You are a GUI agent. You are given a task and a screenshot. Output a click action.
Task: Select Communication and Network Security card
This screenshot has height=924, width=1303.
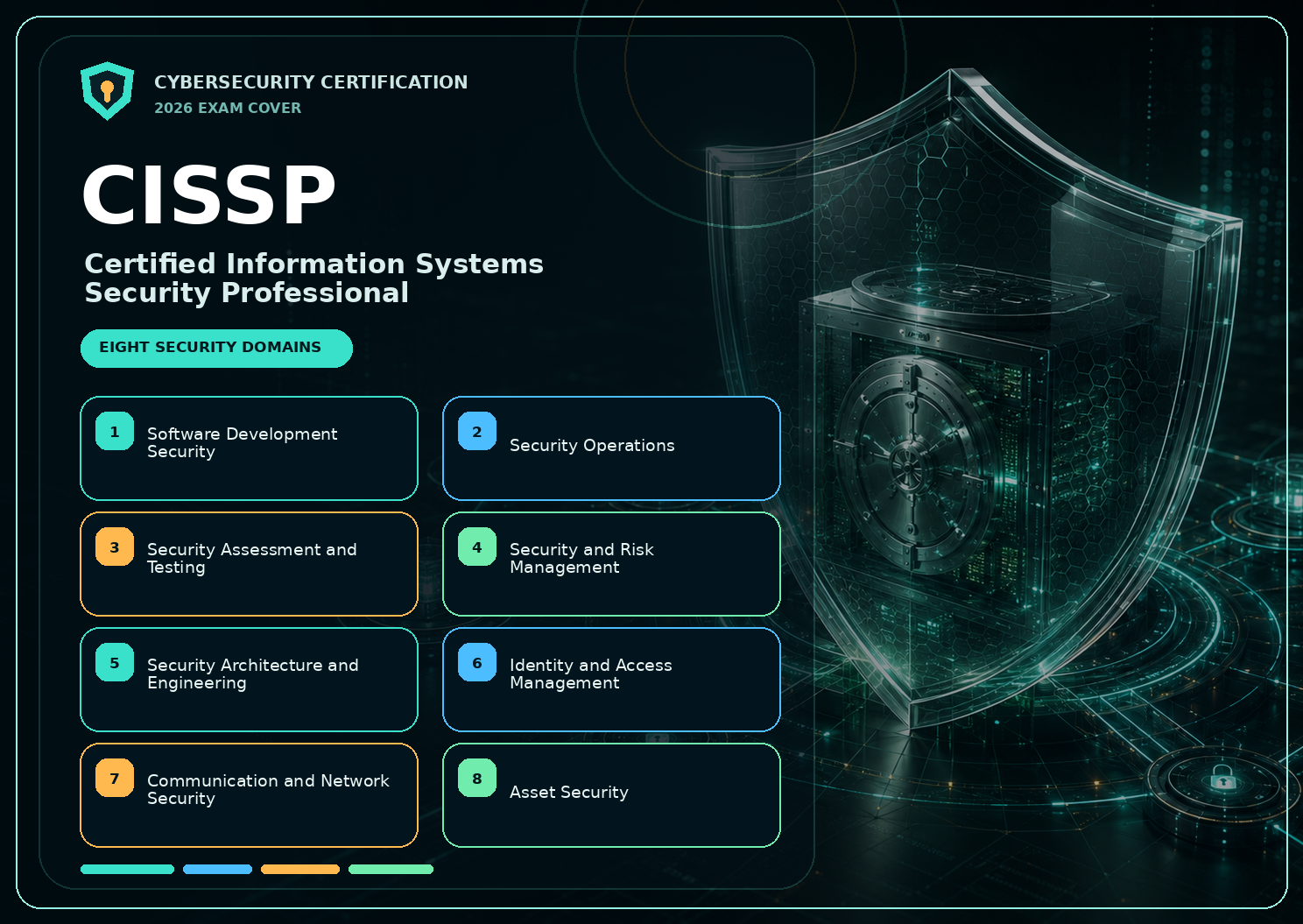249,795
